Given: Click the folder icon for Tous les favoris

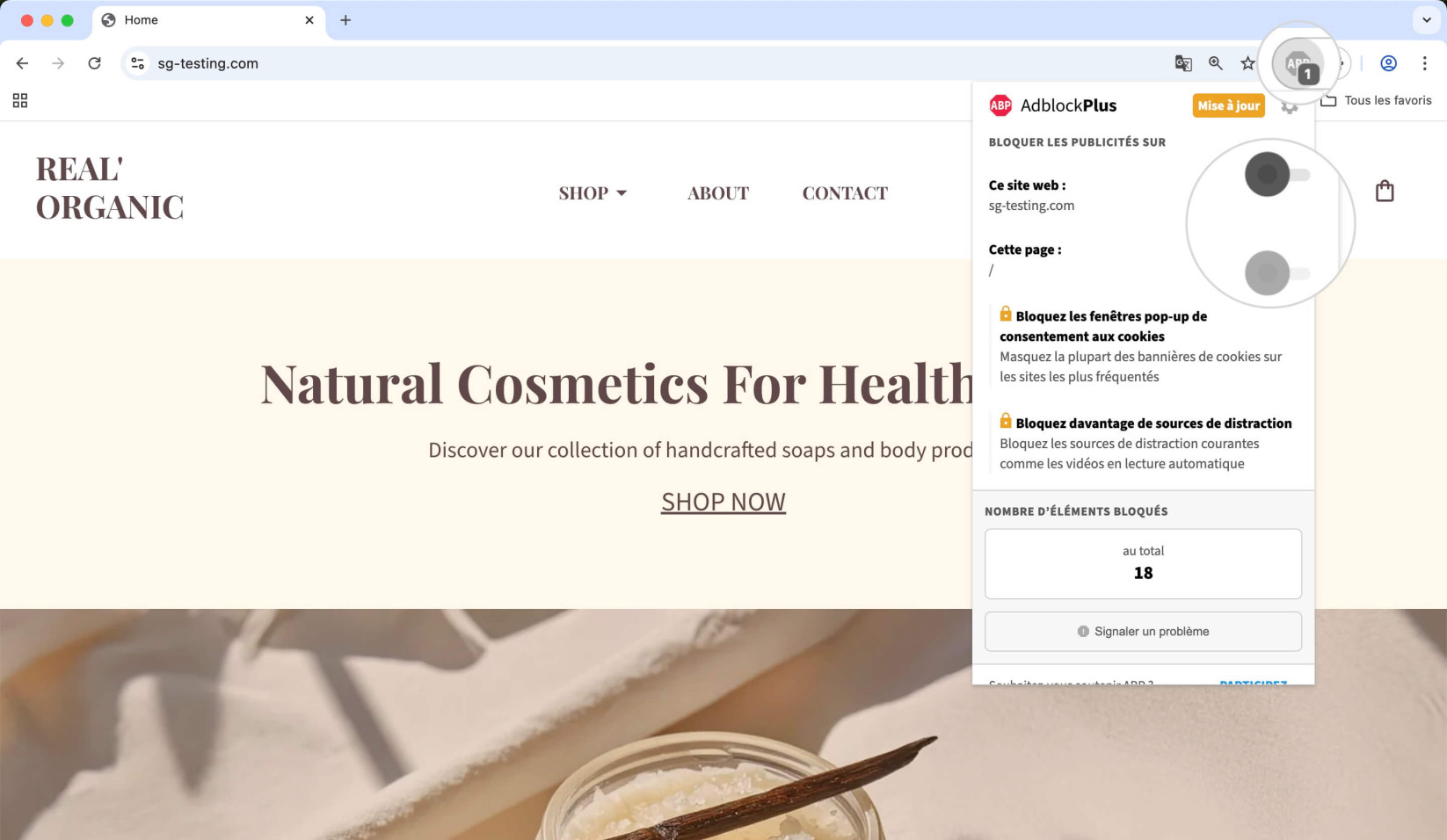Looking at the screenshot, I should [x=1328, y=100].
